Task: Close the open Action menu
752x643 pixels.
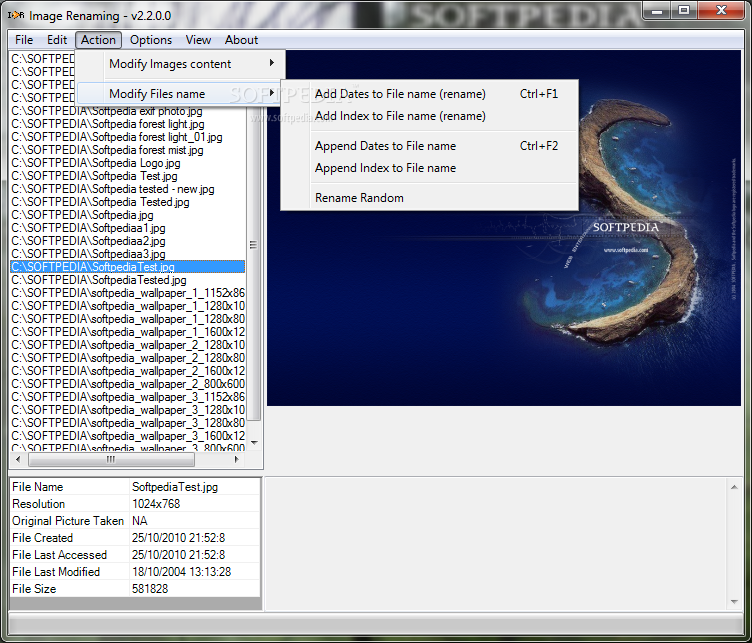Action: pyautogui.click(x=98, y=40)
